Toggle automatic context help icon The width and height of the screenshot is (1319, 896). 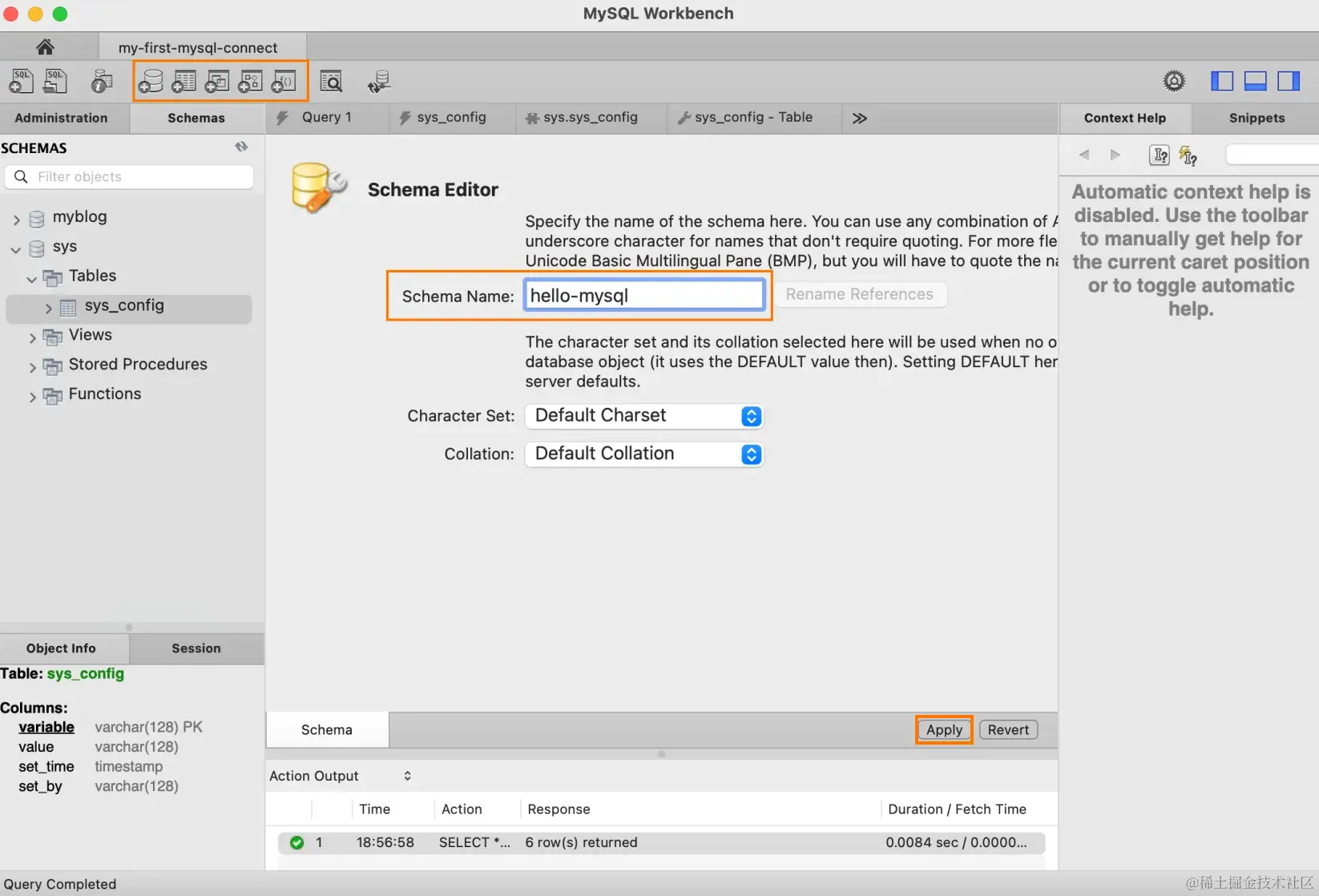1188,155
